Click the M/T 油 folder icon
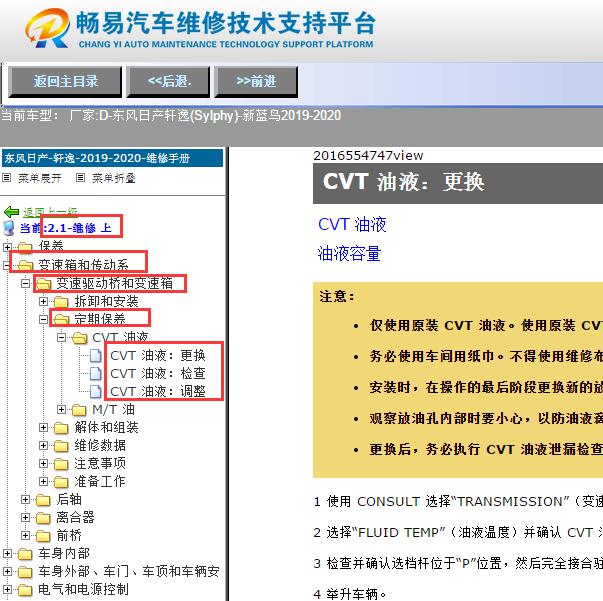Screen dimensions: 603x601 coord(79,410)
